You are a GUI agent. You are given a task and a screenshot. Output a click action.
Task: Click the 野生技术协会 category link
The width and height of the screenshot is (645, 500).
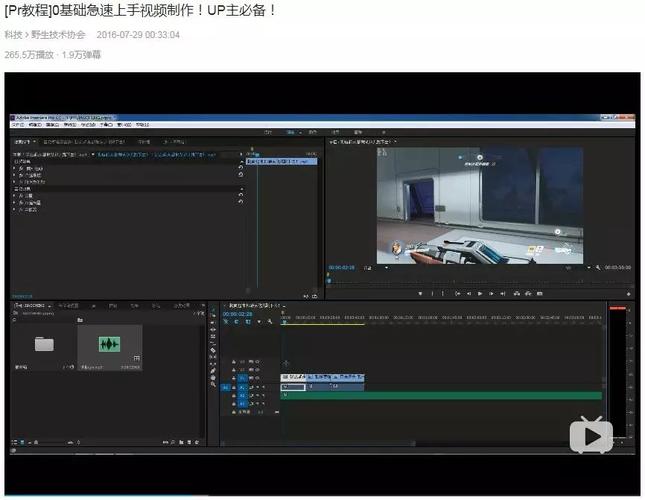(x=58, y=35)
